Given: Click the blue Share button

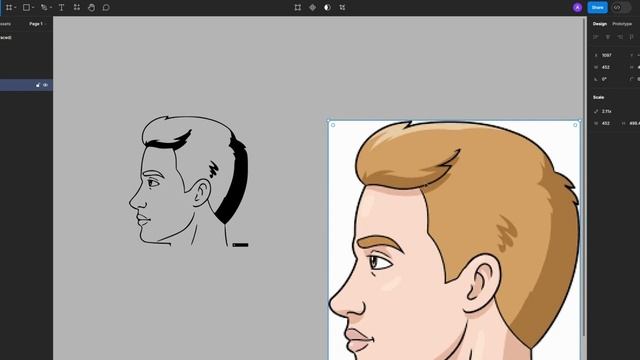Looking at the screenshot, I should pyautogui.click(x=597, y=7).
